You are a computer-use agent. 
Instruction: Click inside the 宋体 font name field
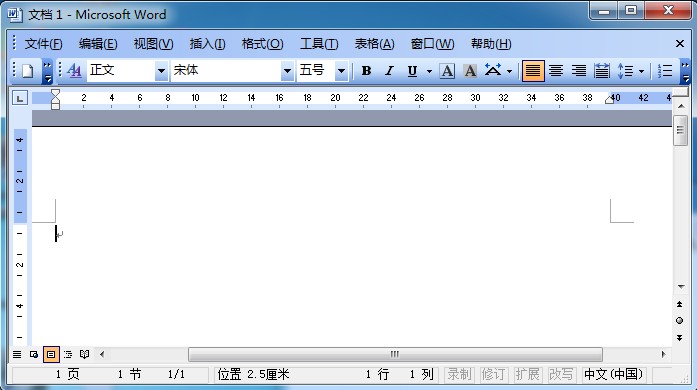pos(226,71)
